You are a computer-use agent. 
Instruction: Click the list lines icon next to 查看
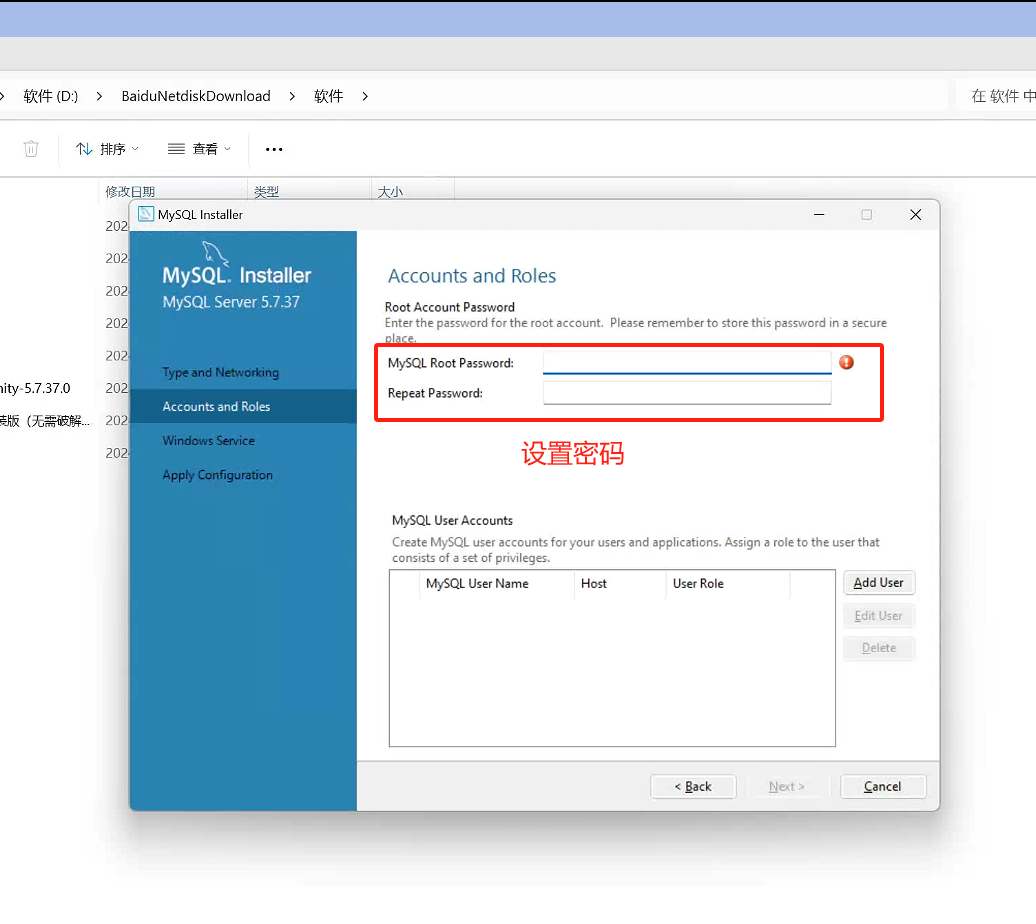[176, 149]
